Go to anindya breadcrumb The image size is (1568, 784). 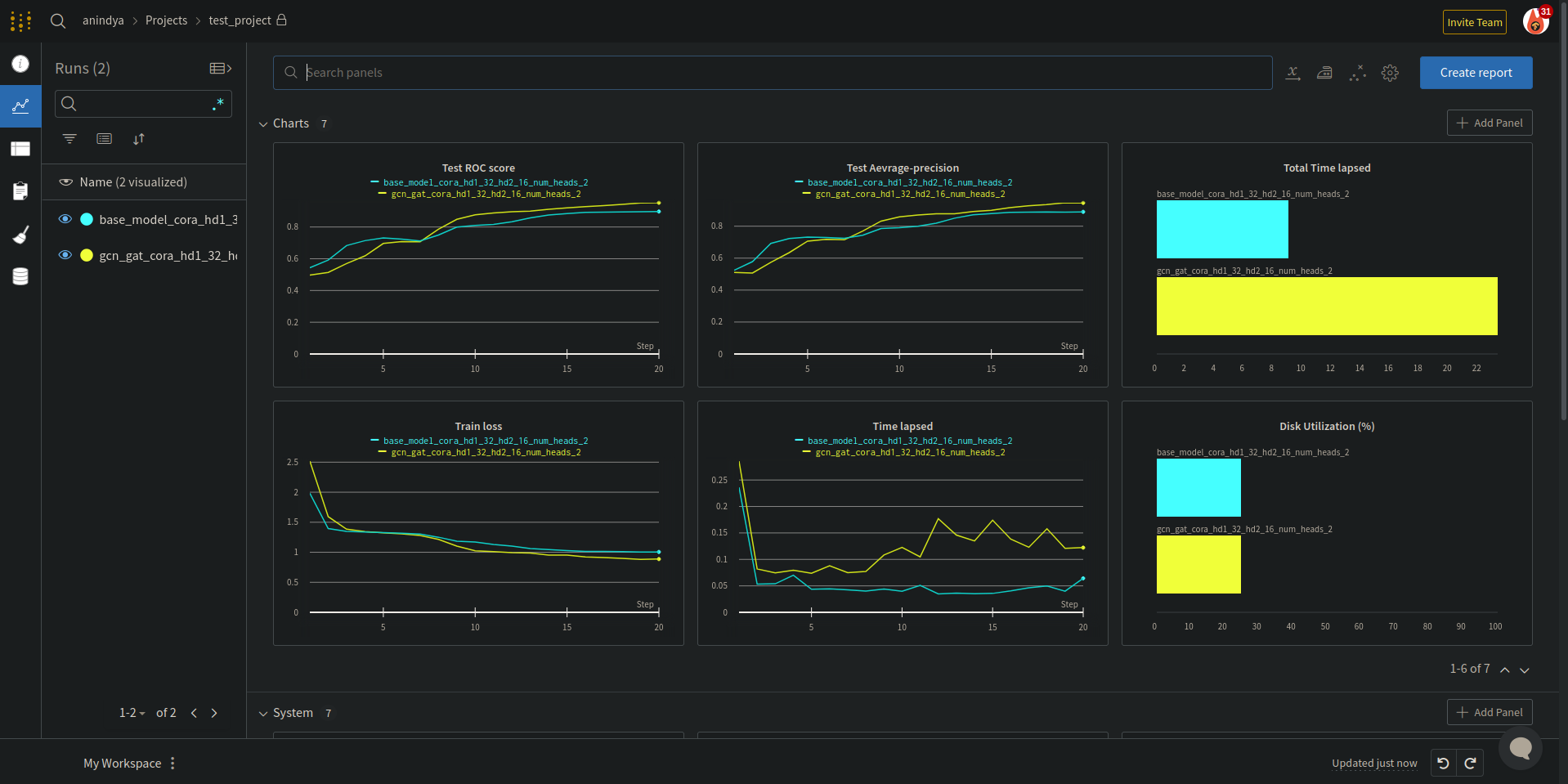(103, 20)
